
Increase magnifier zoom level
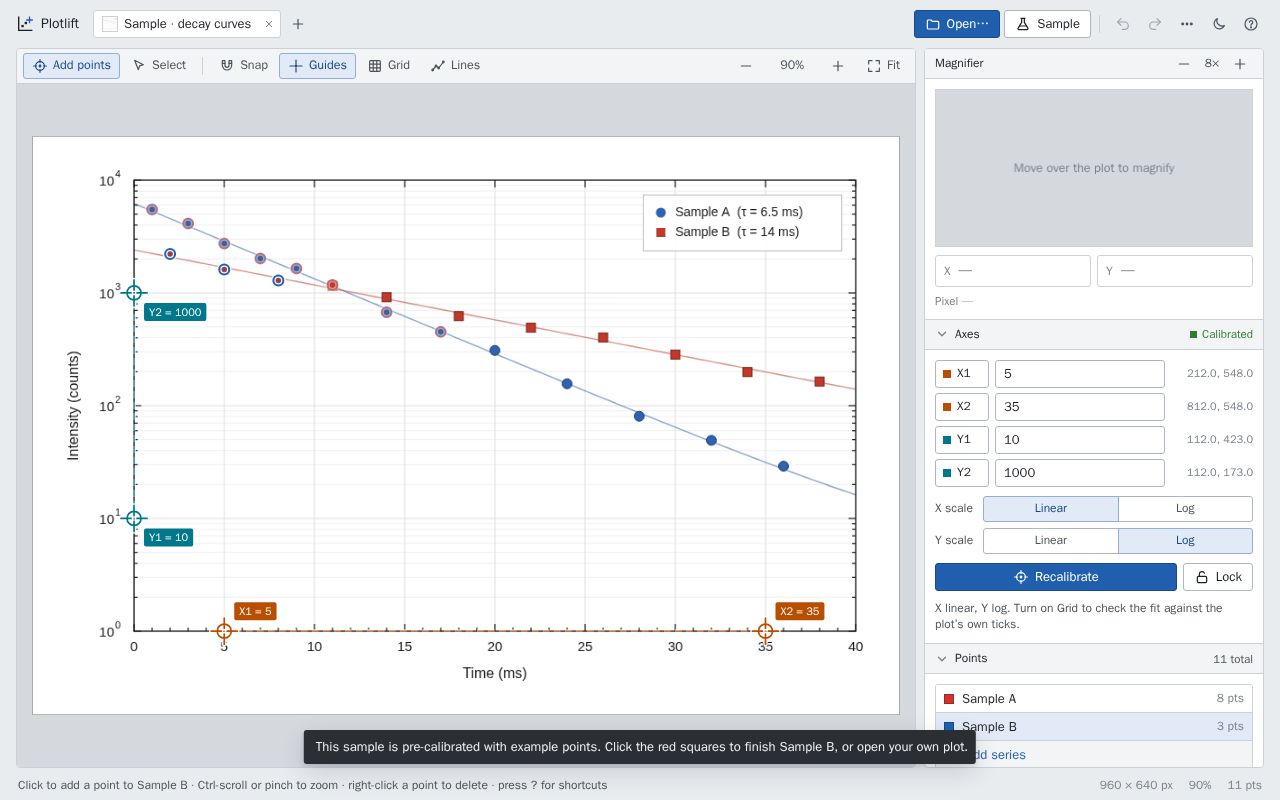1240,64
